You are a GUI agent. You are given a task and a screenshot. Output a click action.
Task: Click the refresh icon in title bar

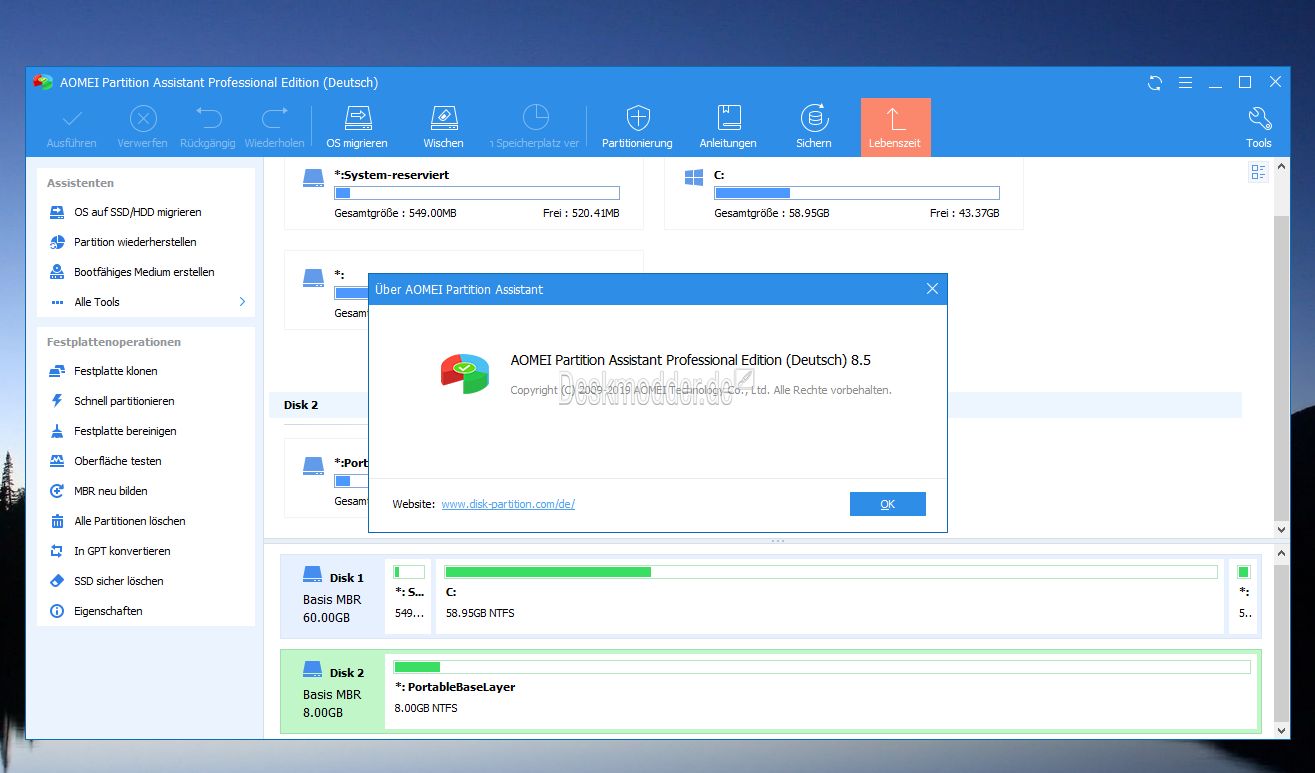point(1155,83)
